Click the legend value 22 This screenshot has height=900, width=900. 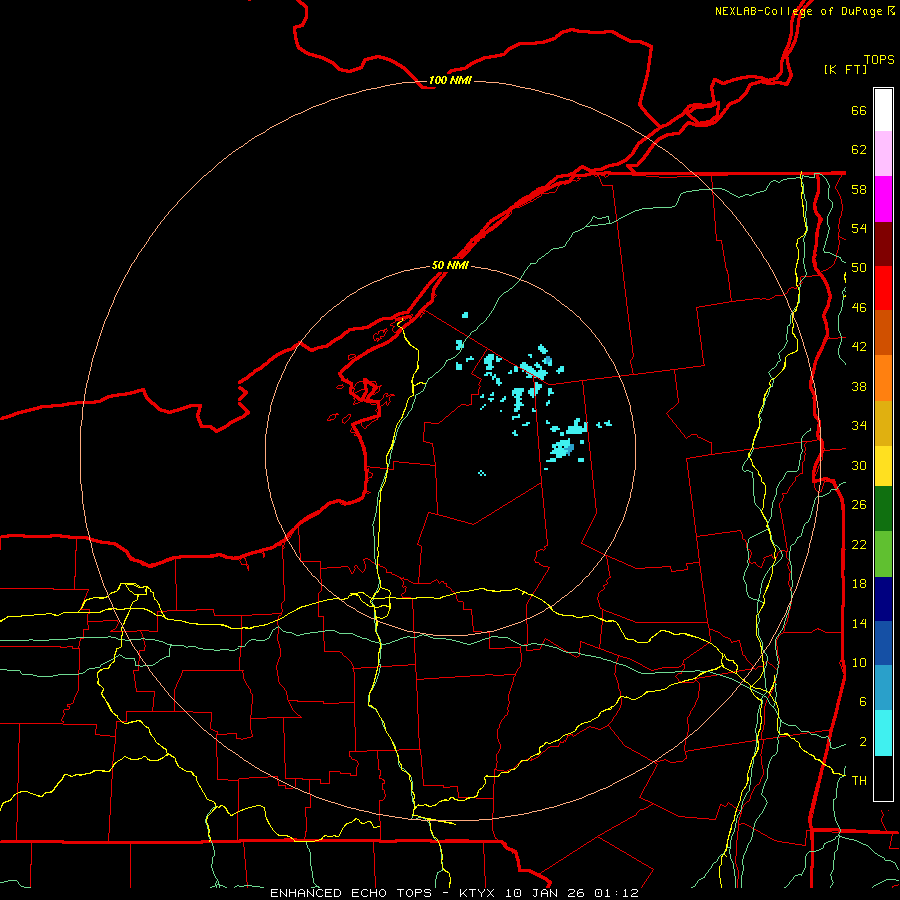pos(859,544)
